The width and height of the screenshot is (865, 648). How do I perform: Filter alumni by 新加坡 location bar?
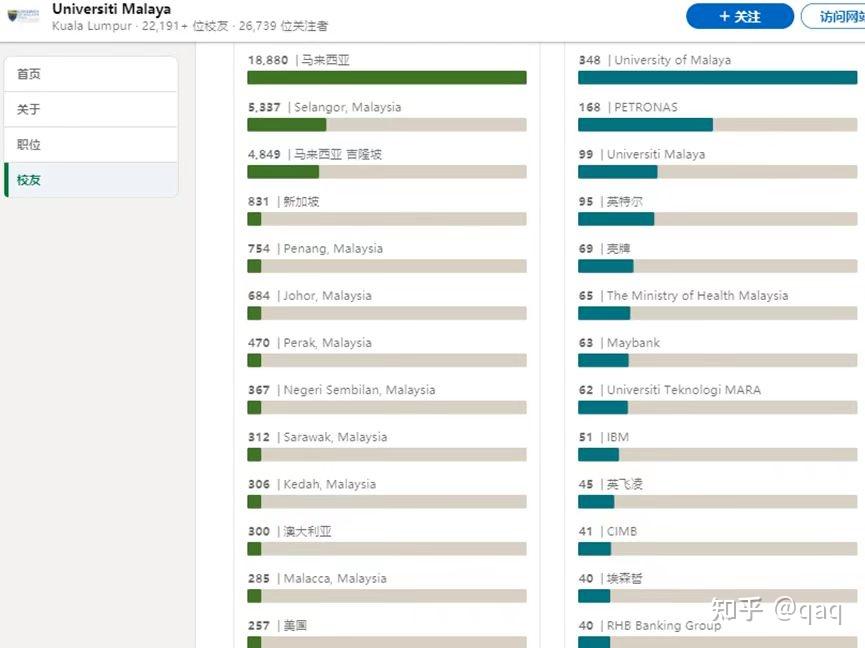tap(386, 218)
